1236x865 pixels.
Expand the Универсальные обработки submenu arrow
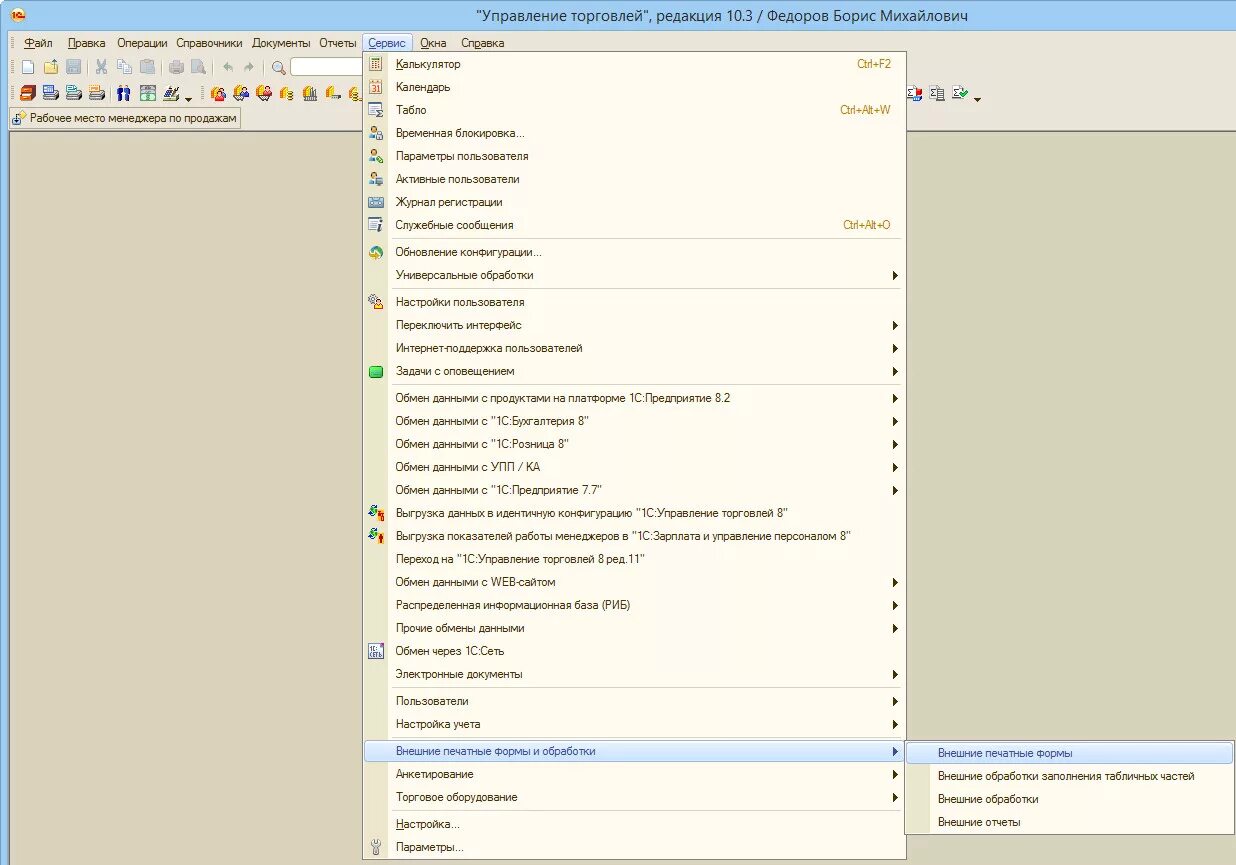point(895,275)
